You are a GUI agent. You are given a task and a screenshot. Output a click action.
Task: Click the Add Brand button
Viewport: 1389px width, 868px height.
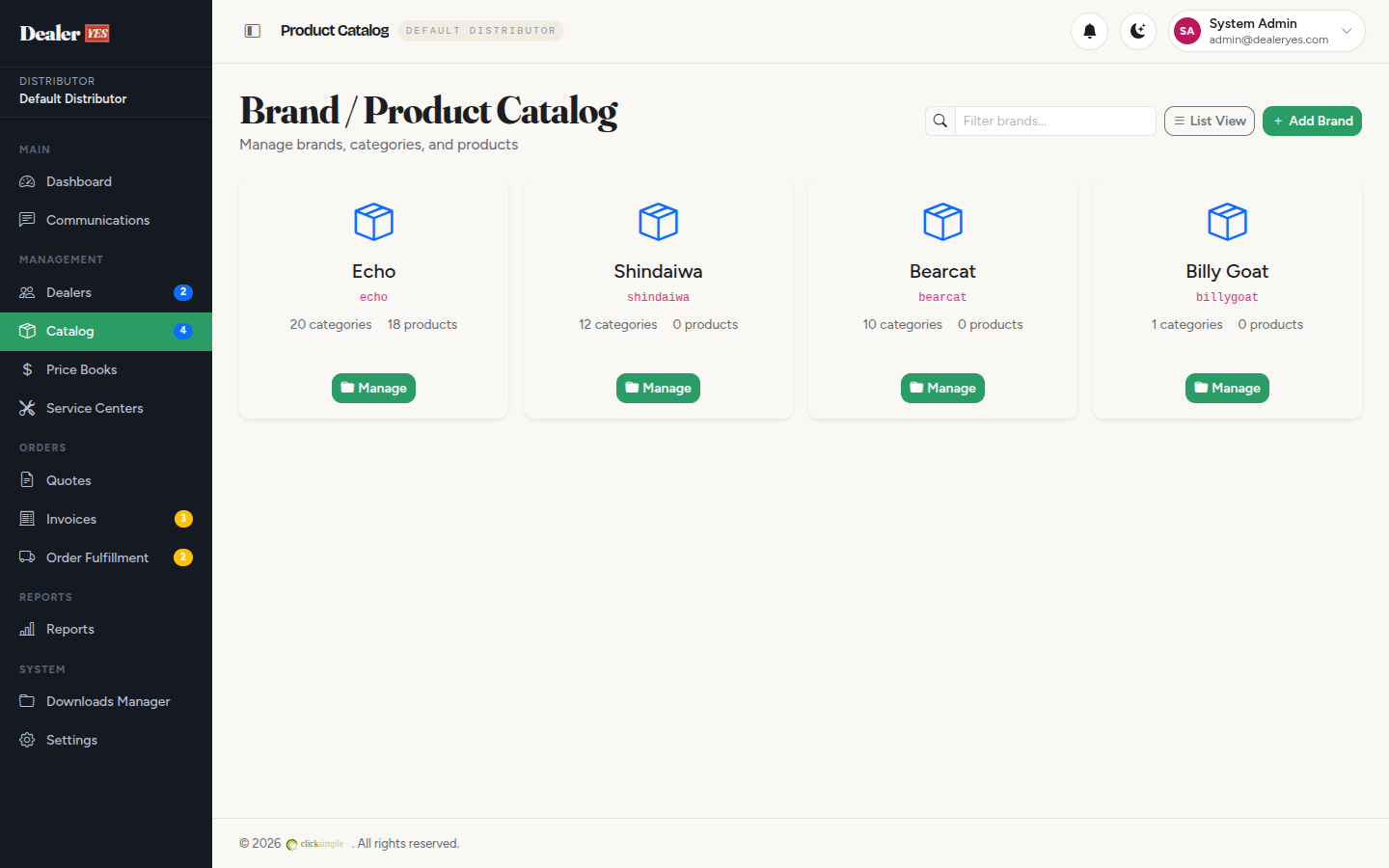pyautogui.click(x=1312, y=121)
